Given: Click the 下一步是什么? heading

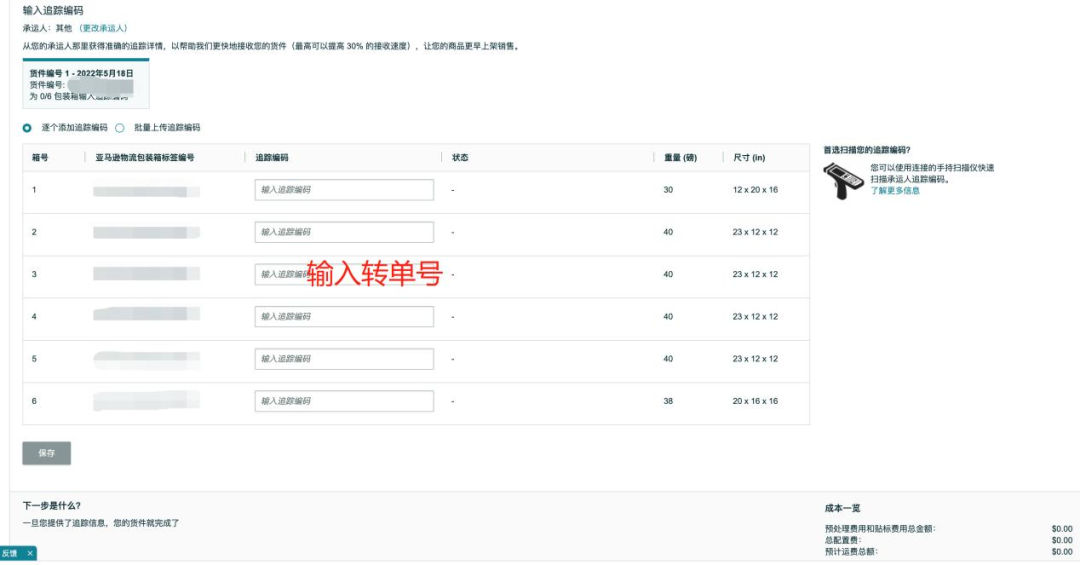Looking at the screenshot, I should [x=52, y=506].
